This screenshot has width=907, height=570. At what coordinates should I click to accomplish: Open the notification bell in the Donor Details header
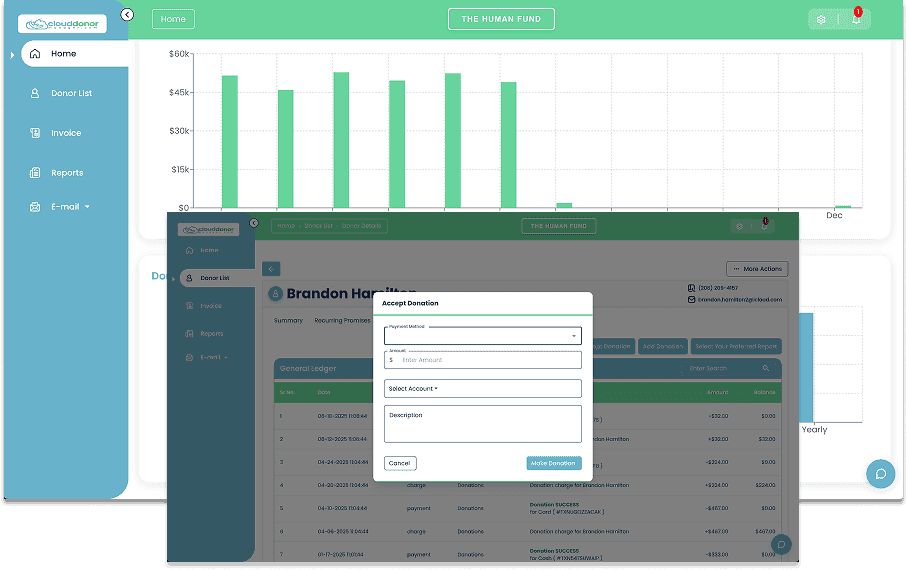pyautogui.click(x=765, y=226)
